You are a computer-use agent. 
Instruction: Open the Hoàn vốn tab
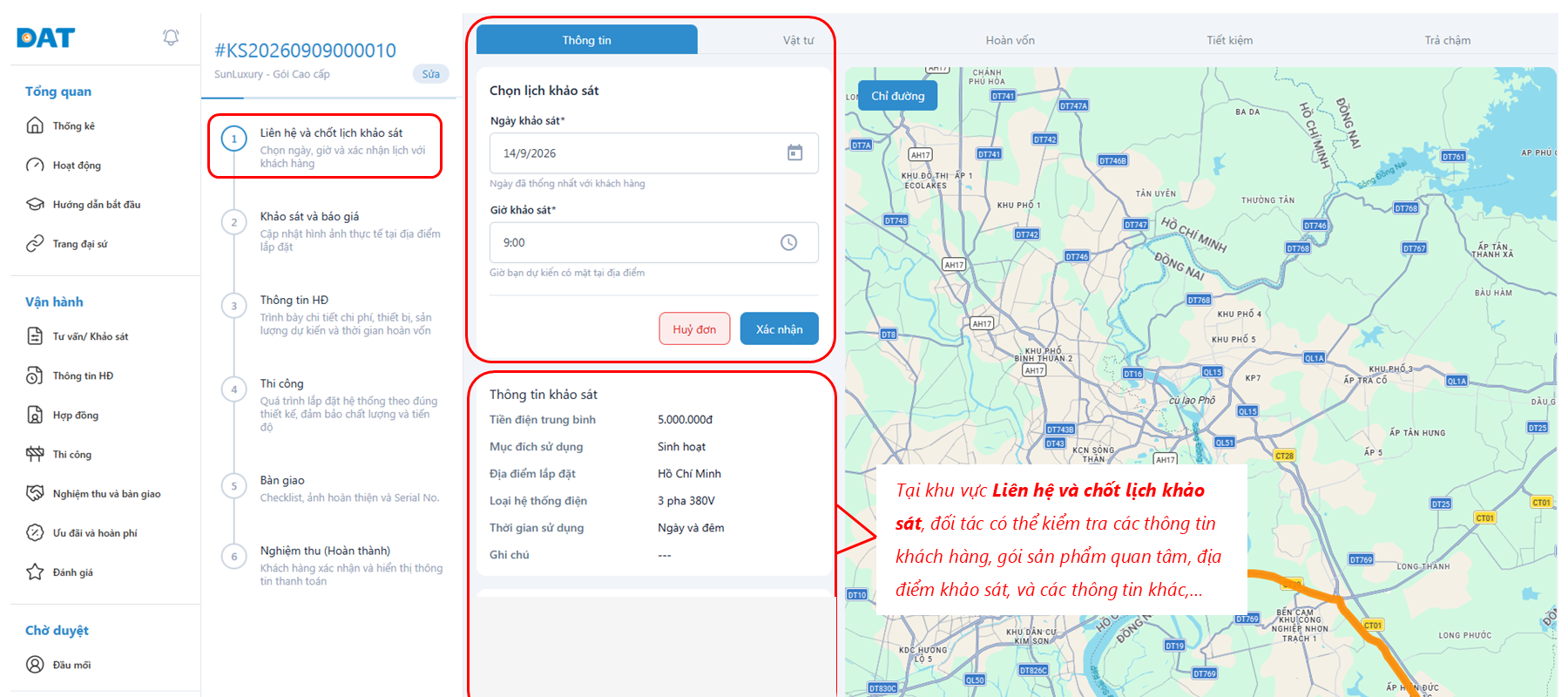(1010, 40)
